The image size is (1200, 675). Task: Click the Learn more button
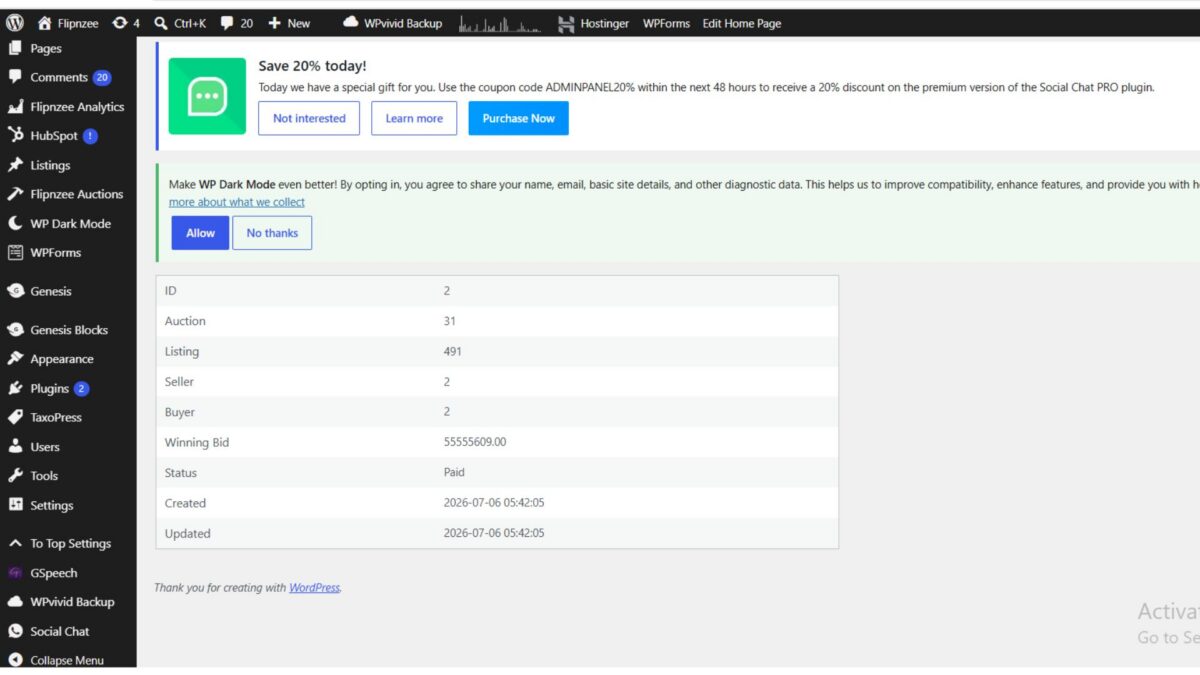[x=414, y=118]
